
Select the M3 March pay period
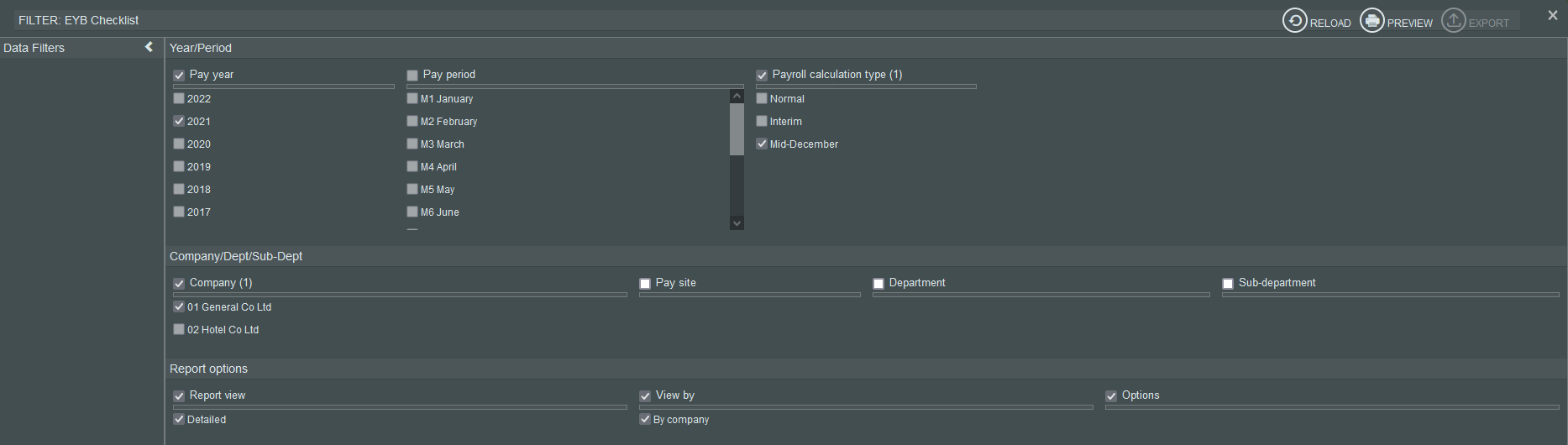412,144
